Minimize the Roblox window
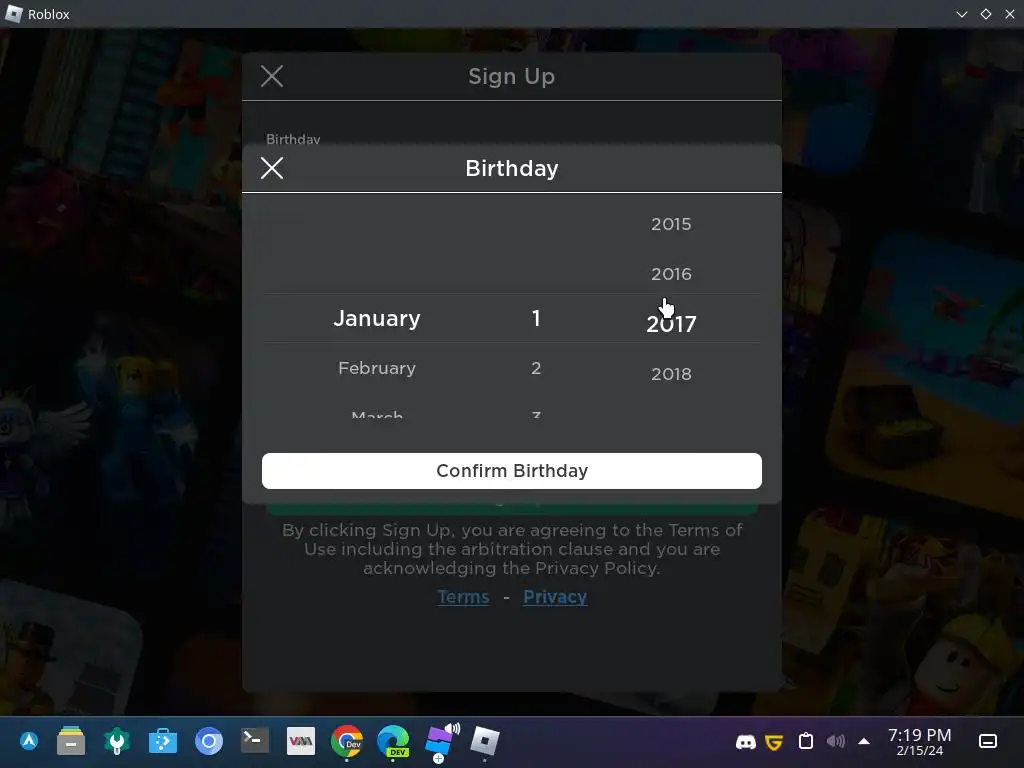The width and height of the screenshot is (1024, 768). coord(961,14)
